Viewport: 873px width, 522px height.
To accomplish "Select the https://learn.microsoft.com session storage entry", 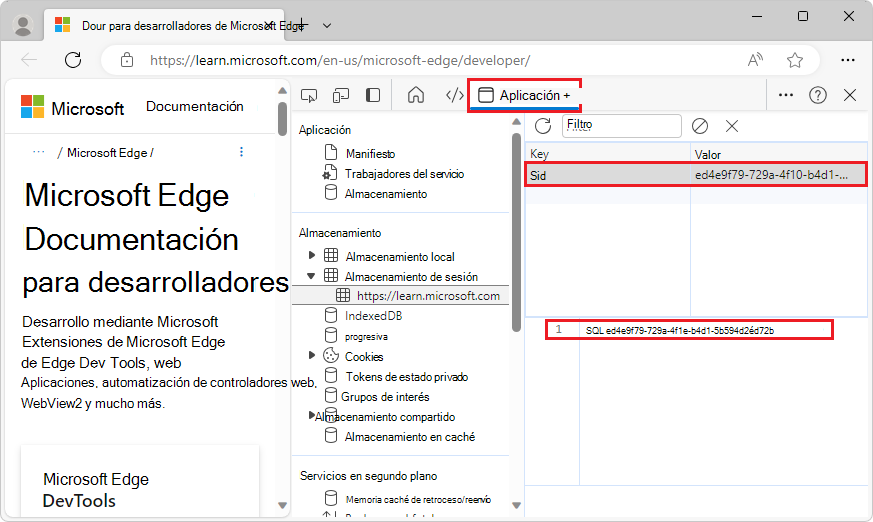I will pyautogui.click(x=400, y=296).
